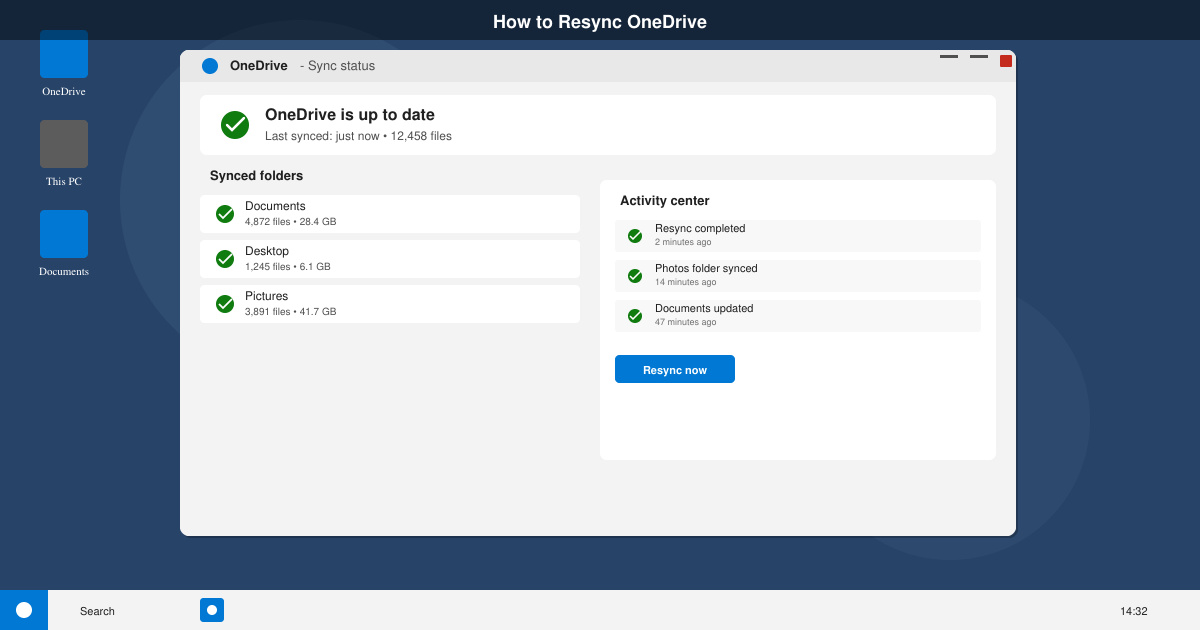Click the Documents folder sync checkmark

(225, 214)
